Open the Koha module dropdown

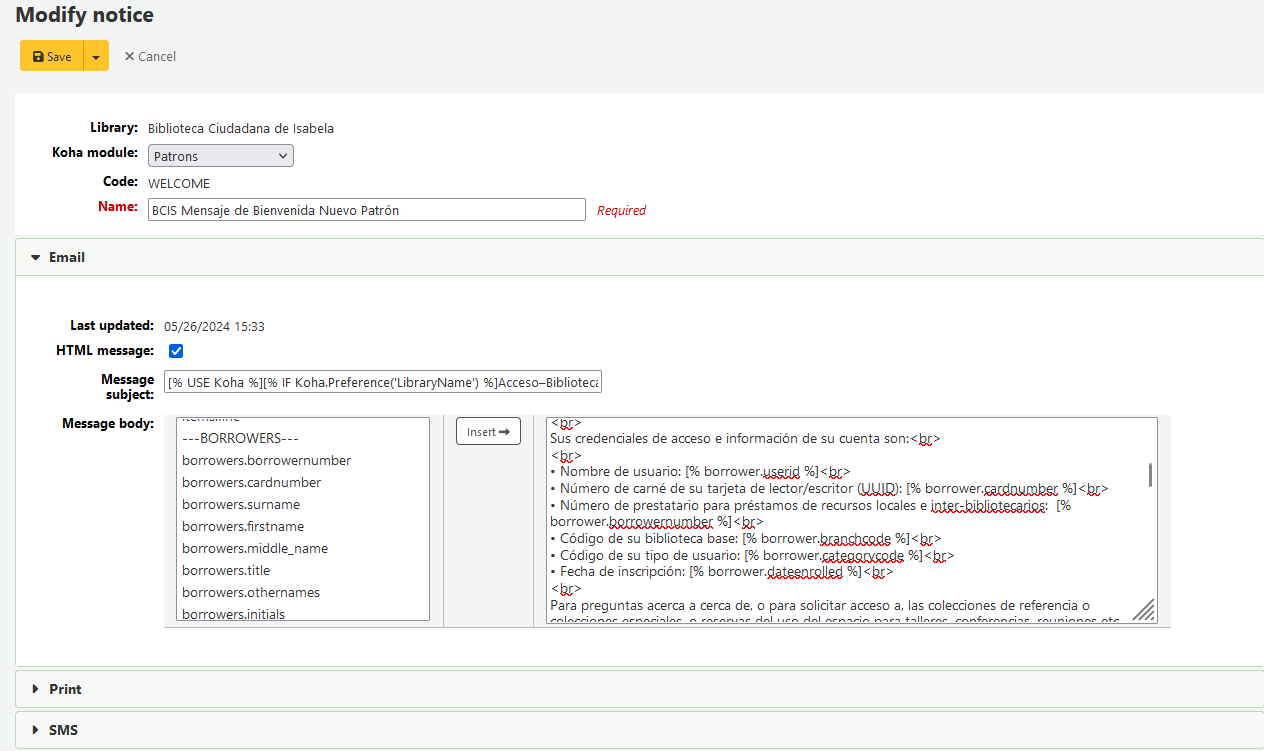point(220,156)
